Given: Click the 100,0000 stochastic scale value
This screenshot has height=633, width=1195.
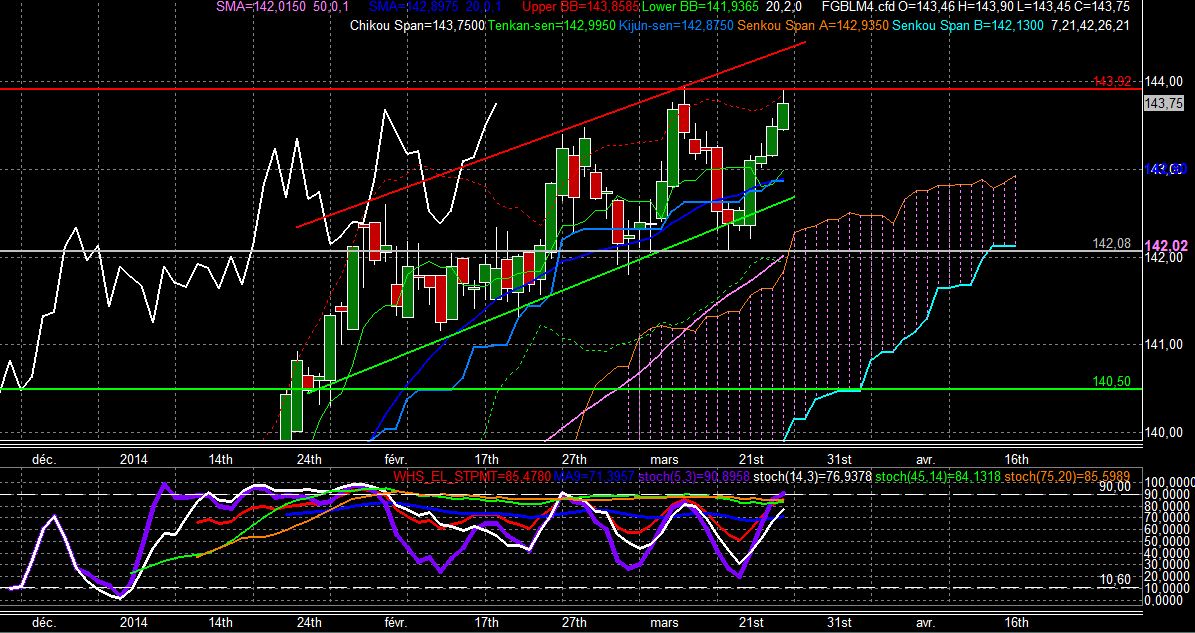Looking at the screenshot, I should point(1169,482).
